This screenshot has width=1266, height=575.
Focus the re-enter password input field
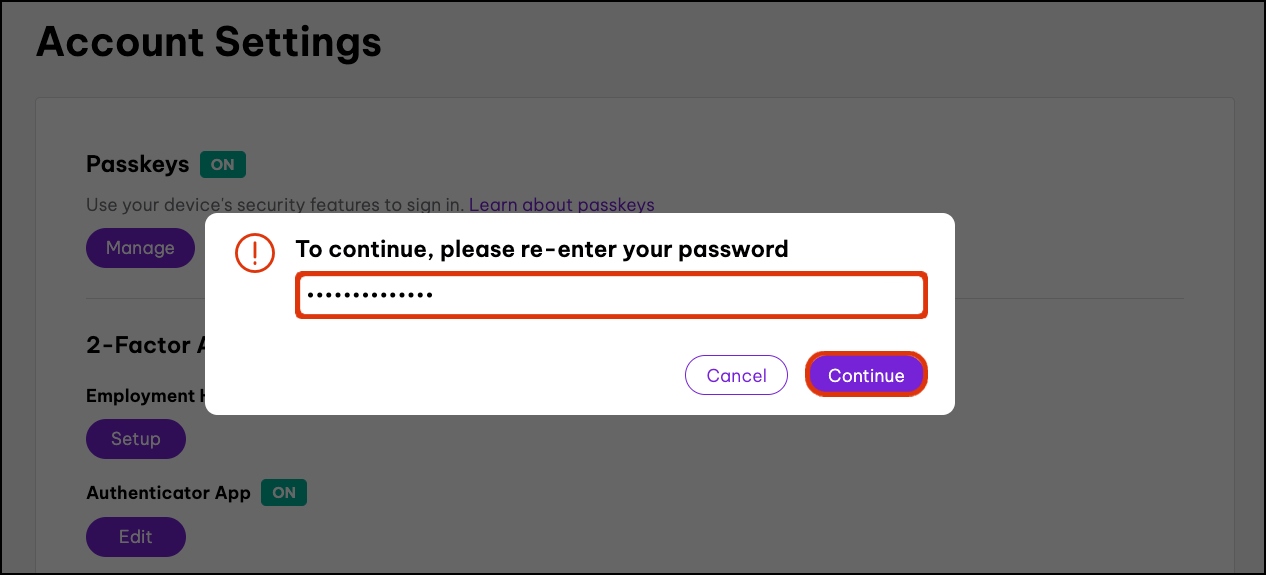pyautogui.click(x=611, y=296)
